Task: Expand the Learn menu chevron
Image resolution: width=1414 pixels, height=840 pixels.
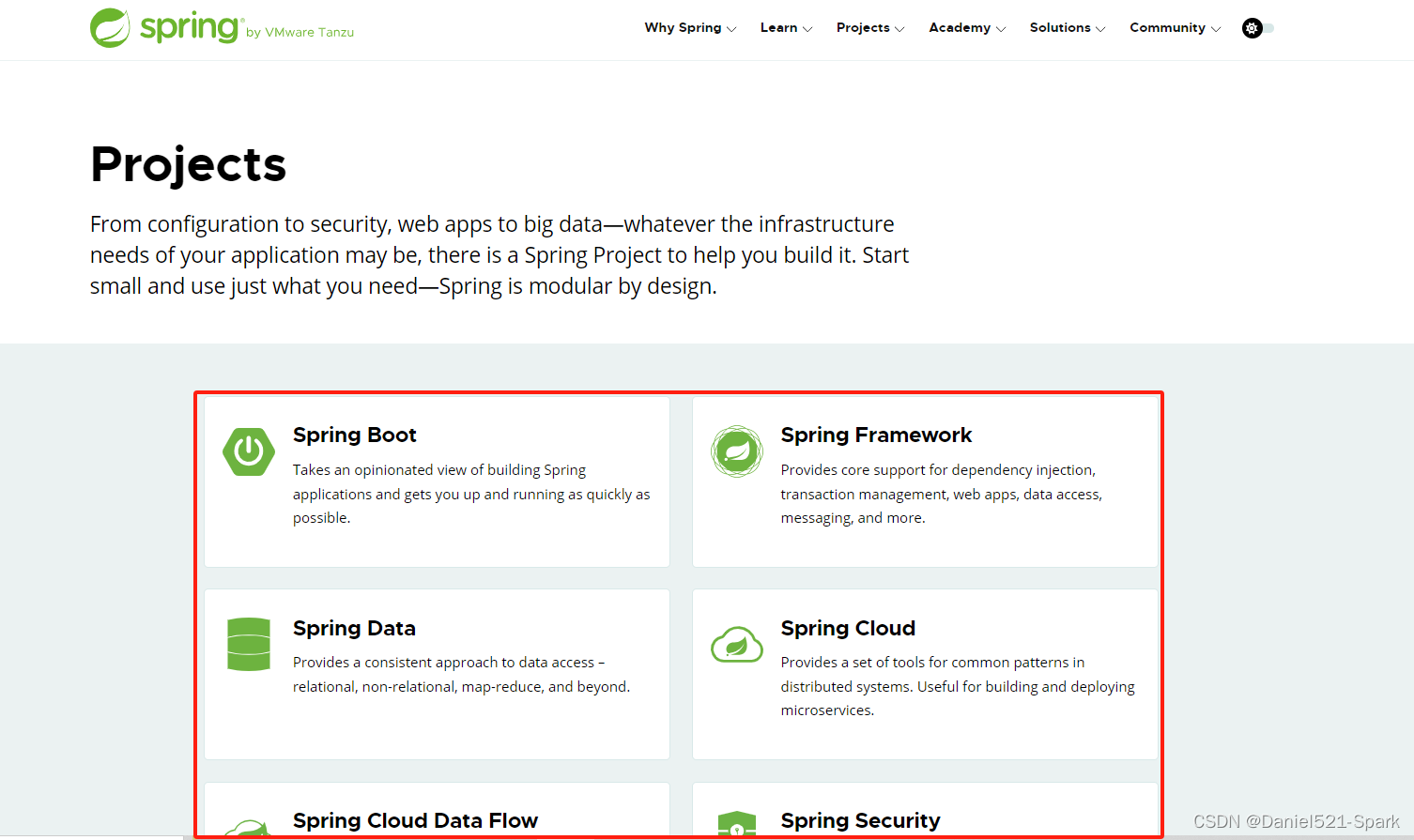Action: (807, 29)
